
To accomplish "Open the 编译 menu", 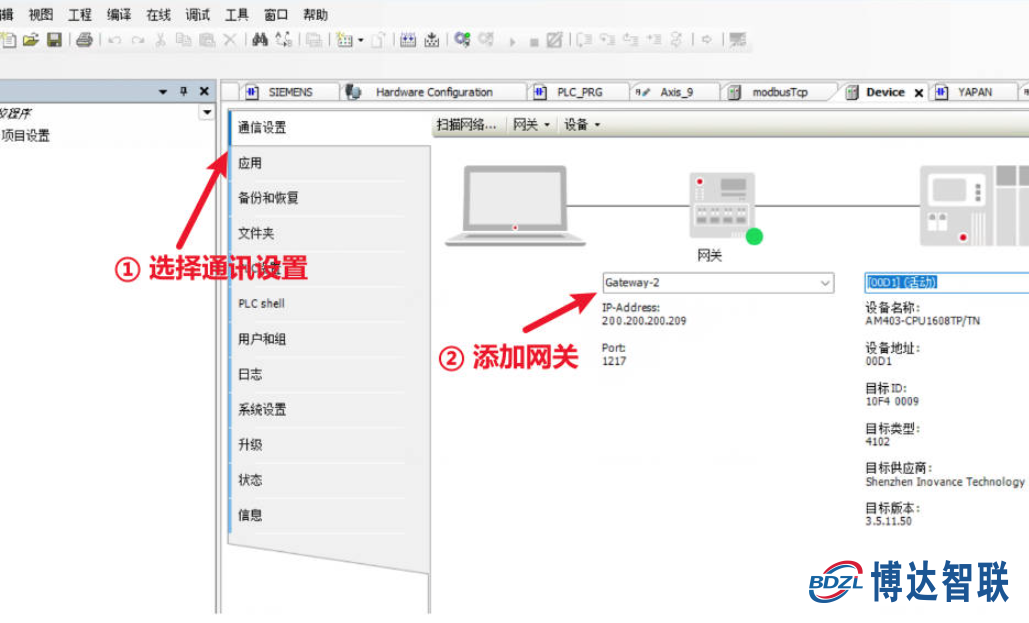I will (119, 14).
